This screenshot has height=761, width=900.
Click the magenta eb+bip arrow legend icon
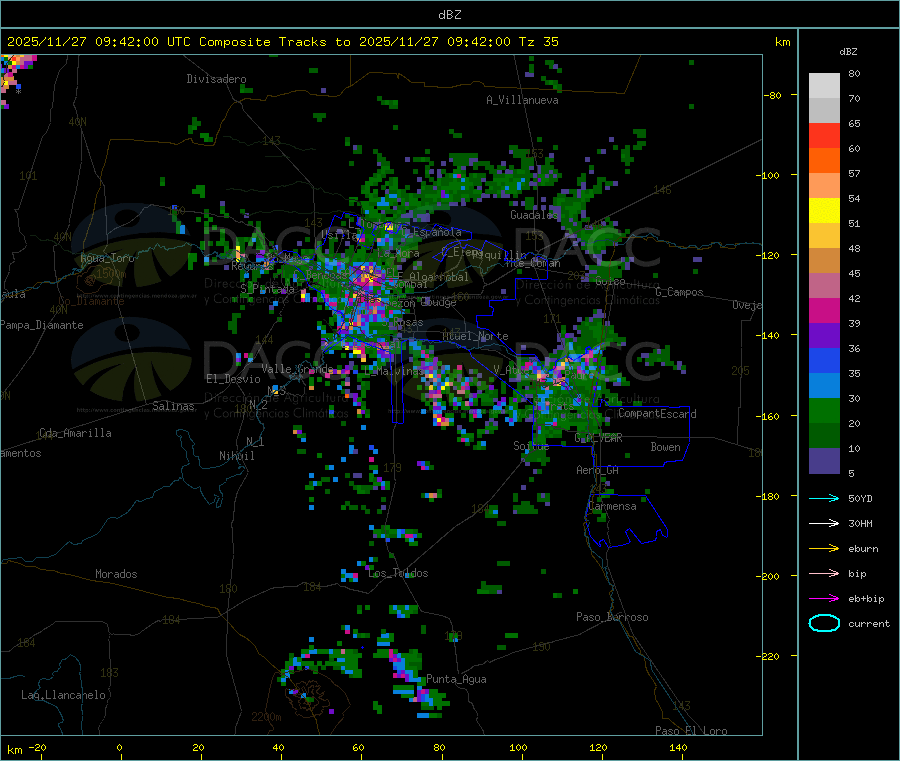824,599
